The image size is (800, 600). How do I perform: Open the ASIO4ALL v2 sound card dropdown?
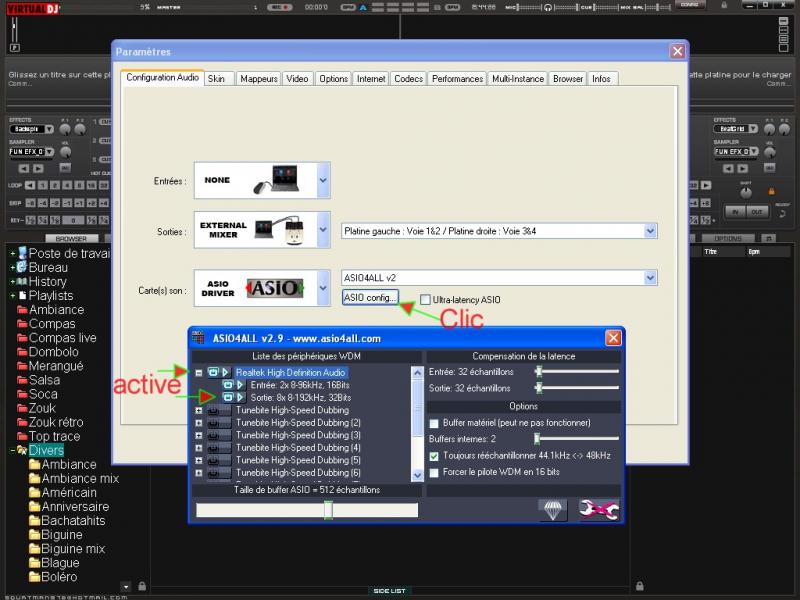click(650, 278)
